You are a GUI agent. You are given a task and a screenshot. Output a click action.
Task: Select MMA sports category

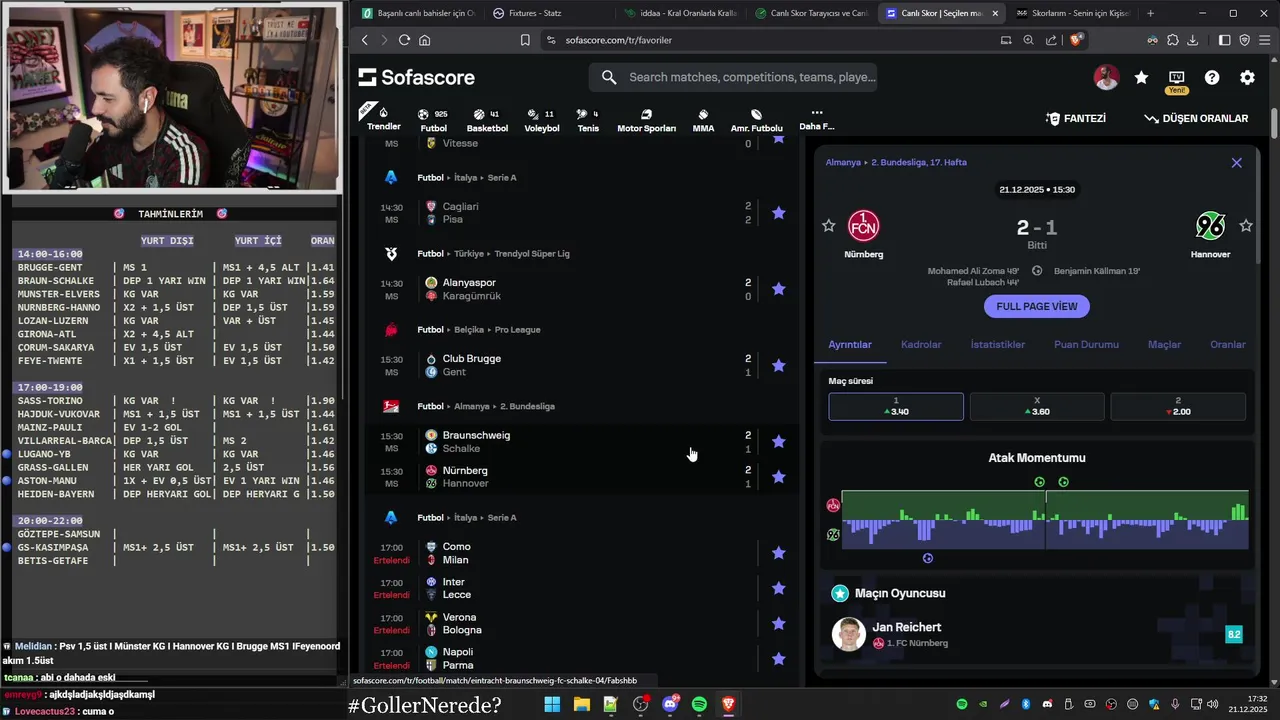pos(703,120)
